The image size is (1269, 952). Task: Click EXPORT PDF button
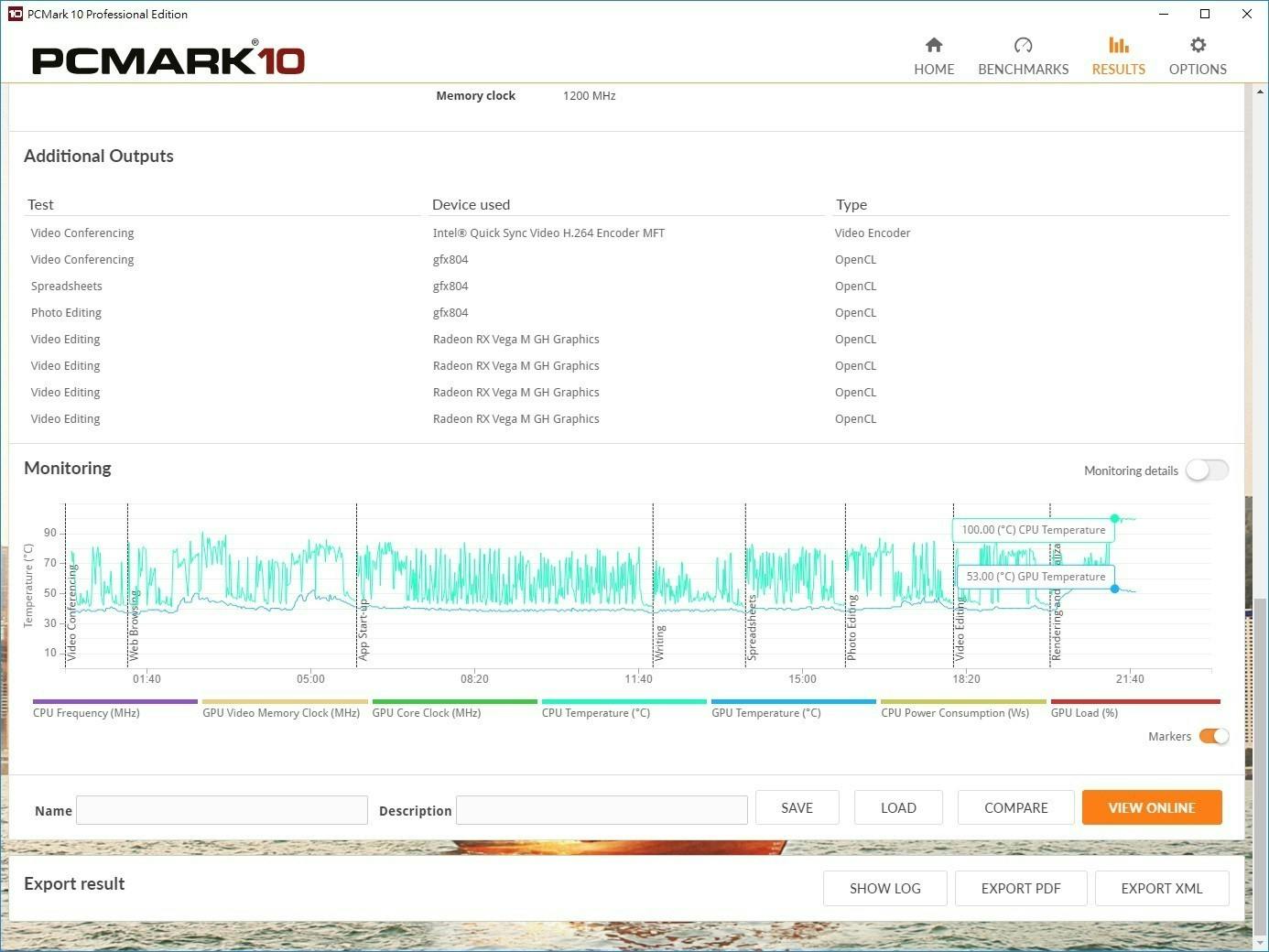(1020, 888)
